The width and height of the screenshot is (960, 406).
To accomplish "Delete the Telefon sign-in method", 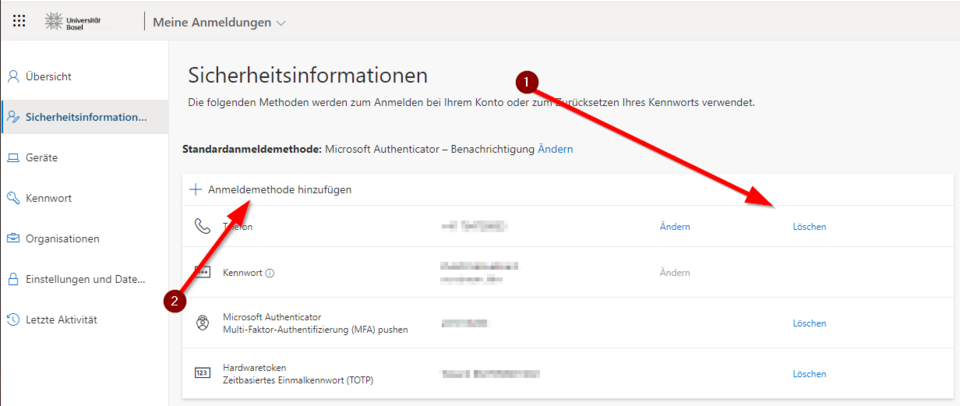I will 809,227.
